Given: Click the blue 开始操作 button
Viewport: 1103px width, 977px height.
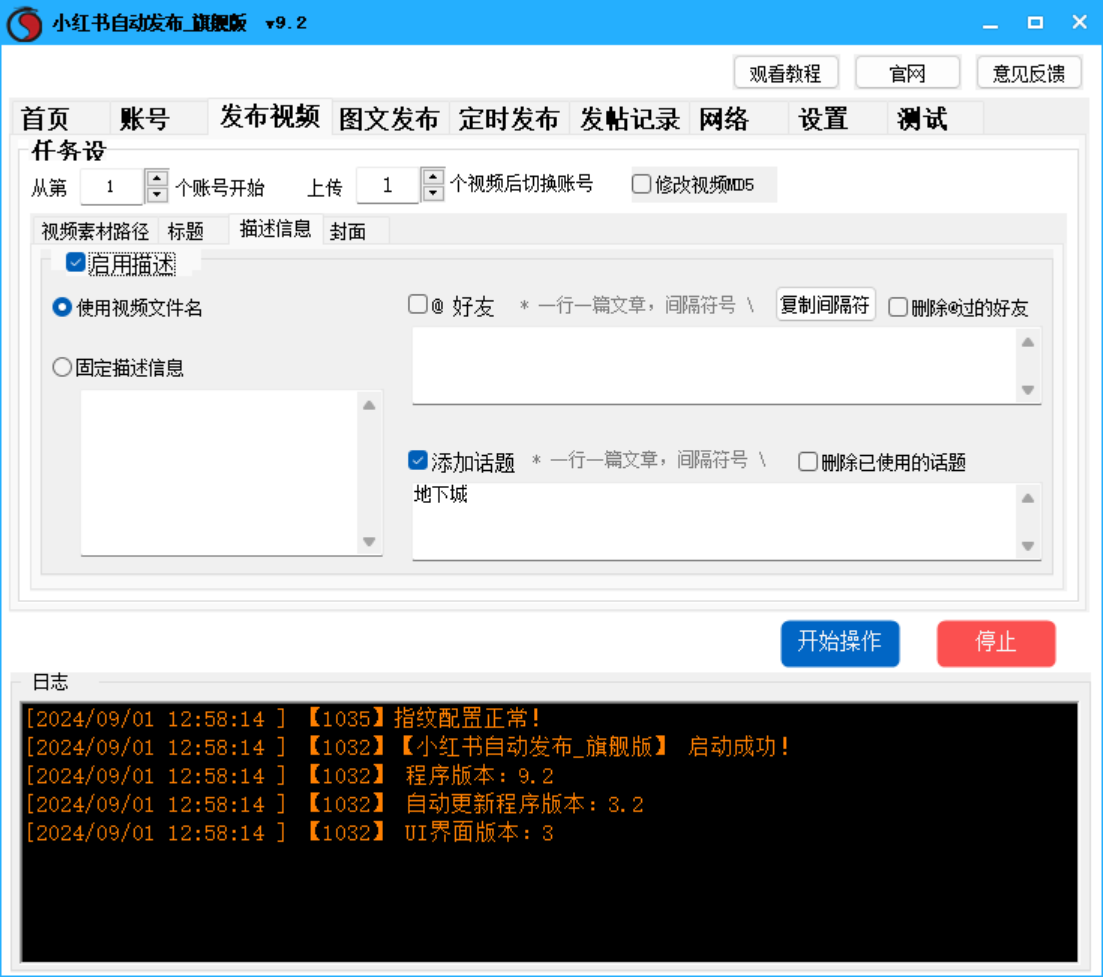Looking at the screenshot, I should 840,643.
